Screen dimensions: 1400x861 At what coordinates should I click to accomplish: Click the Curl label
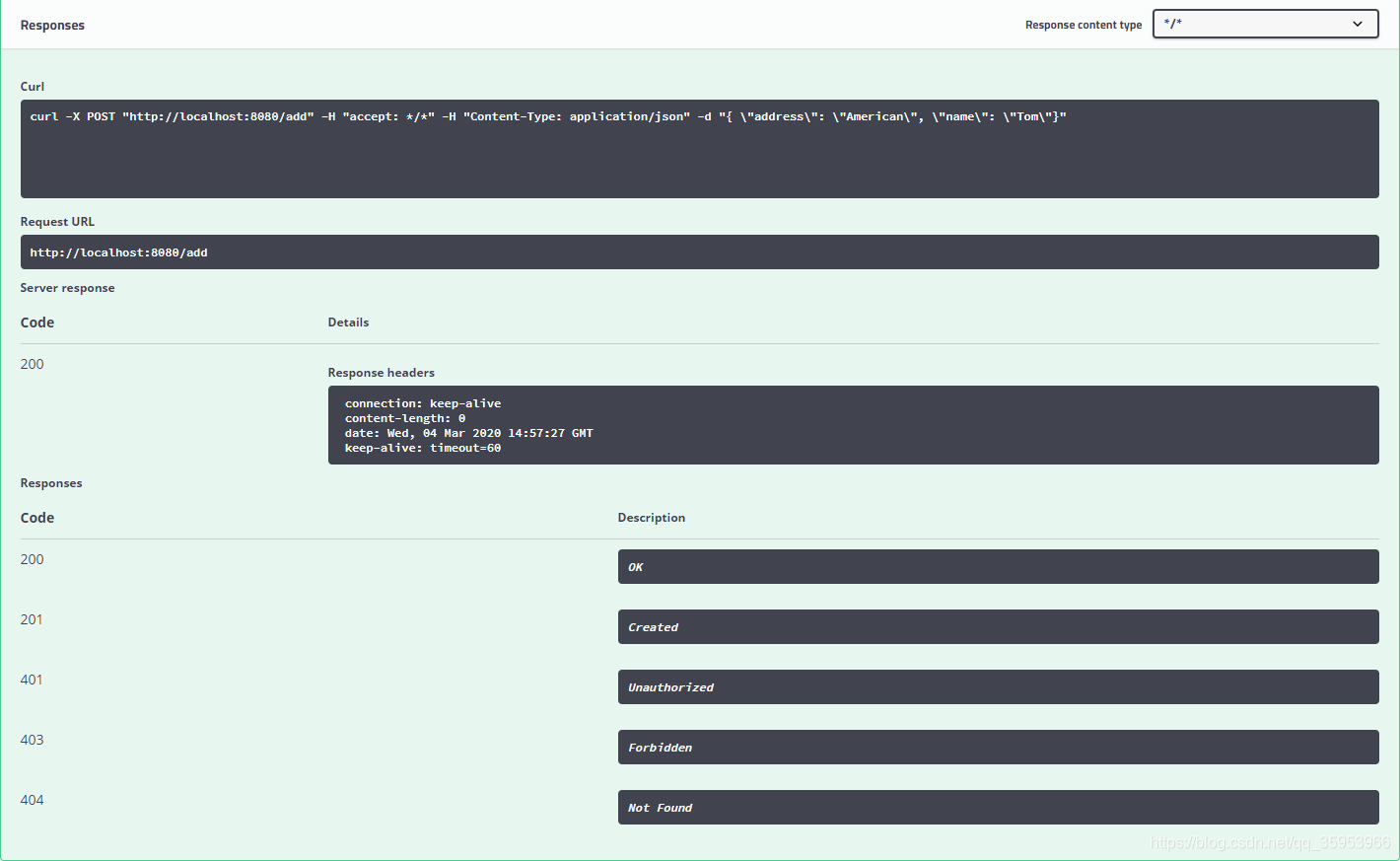click(x=33, y=87)
